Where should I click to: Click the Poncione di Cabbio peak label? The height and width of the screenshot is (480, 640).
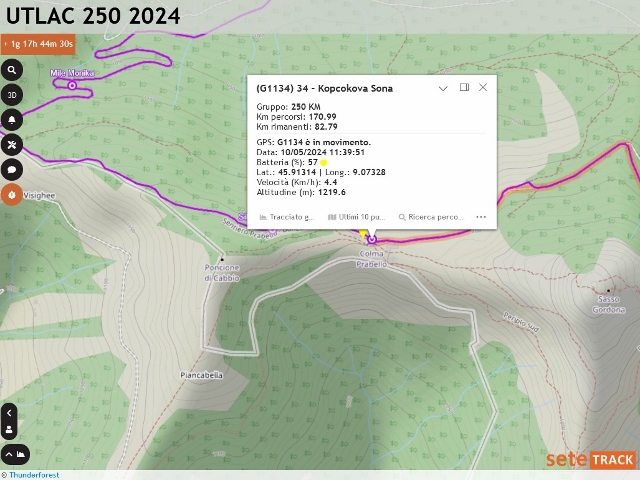pos(222,273)
